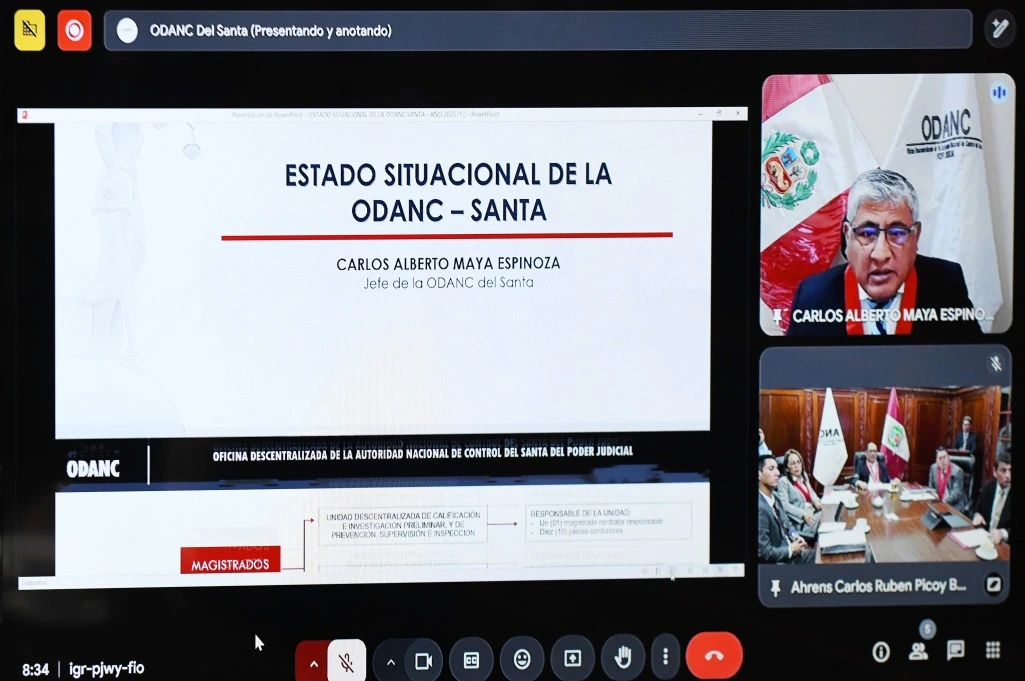Open the annotation pen tool
The image size is (1025, 681).
[x=1000, y=28]
